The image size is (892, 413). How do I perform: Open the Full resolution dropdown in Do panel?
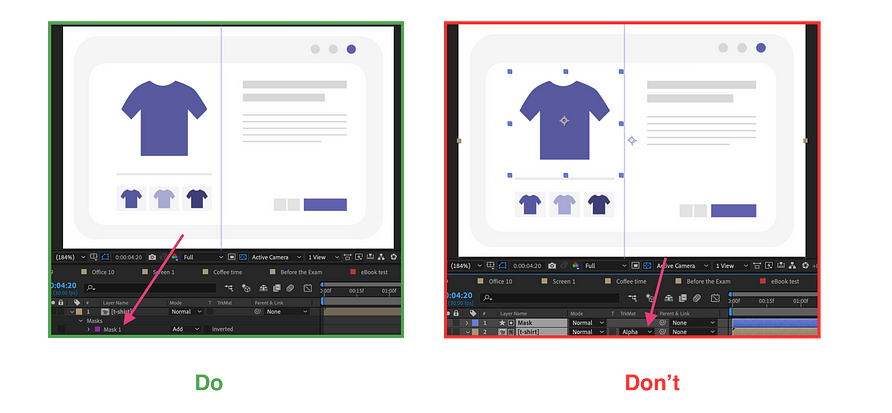click(203, 257)
